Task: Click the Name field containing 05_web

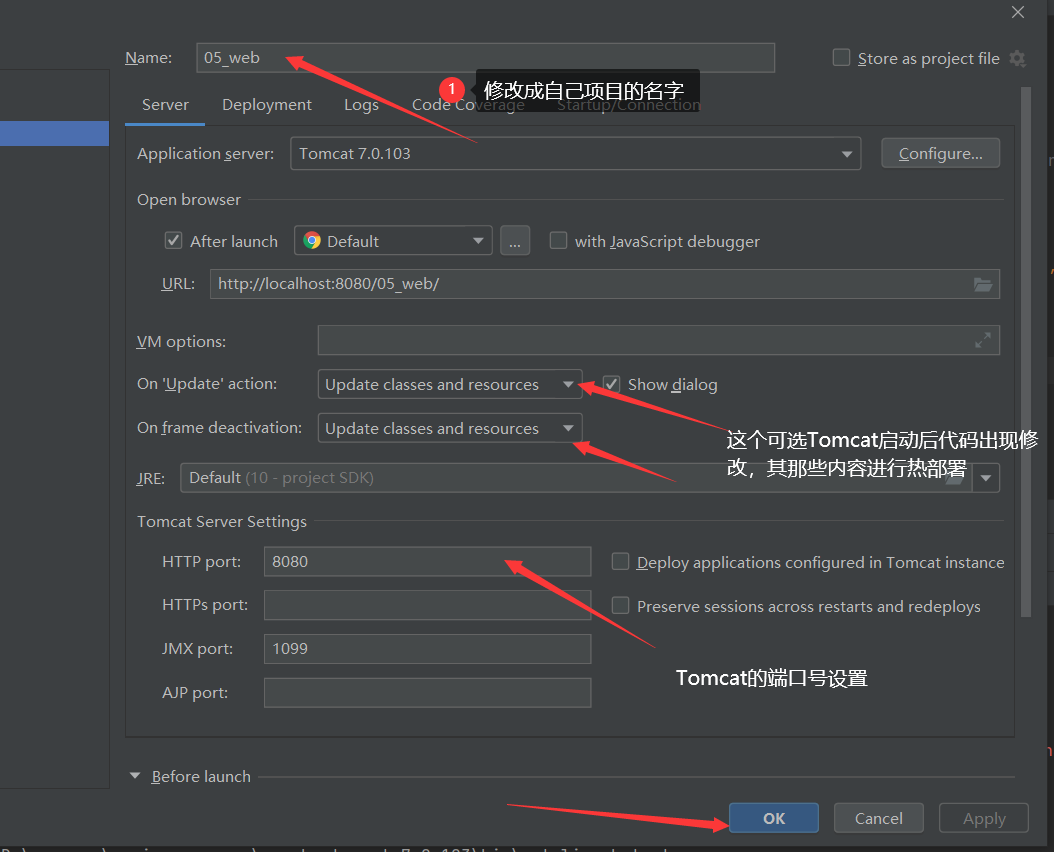Action: coord(485,58)
